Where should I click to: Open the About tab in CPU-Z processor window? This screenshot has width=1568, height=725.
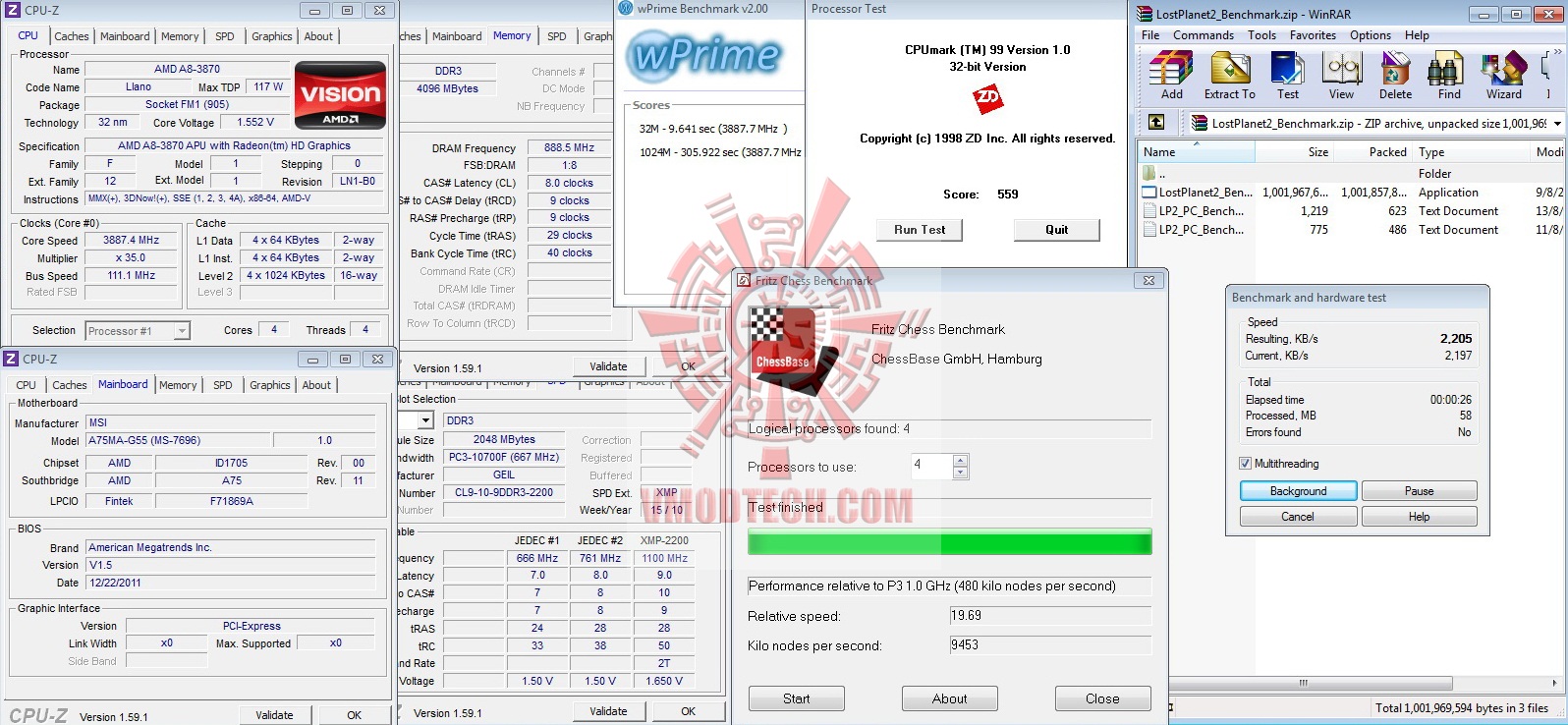pos(318,36)
